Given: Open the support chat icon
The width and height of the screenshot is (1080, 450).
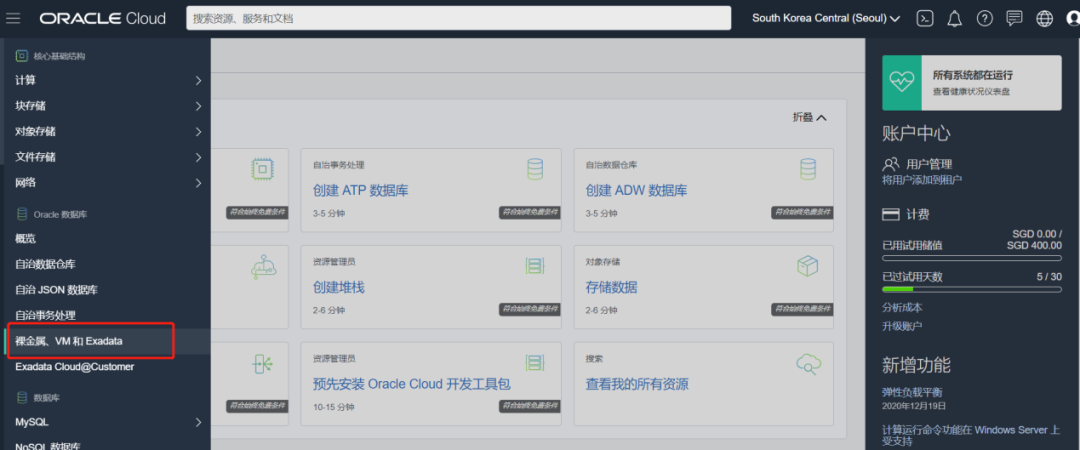Looking at the screenshot, I should (1014, 19).
